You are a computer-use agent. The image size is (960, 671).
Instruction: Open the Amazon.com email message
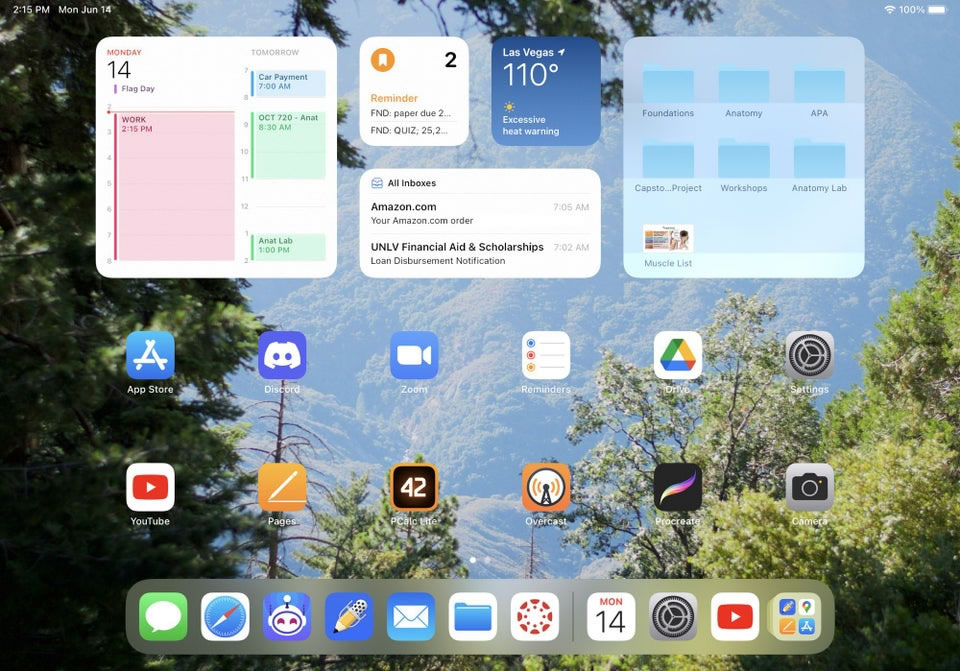480,213
